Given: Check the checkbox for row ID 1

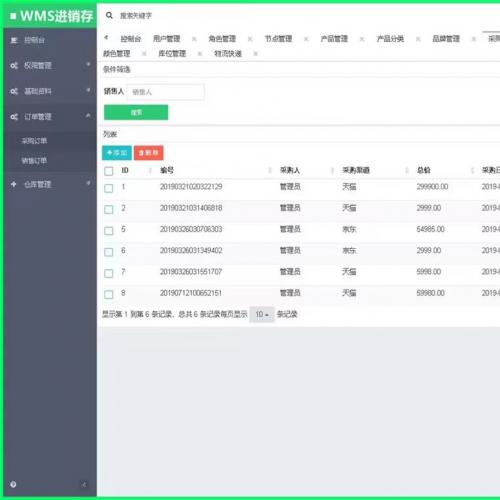Looking at the screenshot, I should click(109, 188).
